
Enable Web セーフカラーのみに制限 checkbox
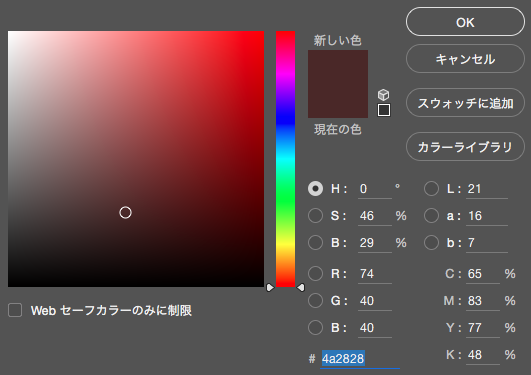(15, 310)
